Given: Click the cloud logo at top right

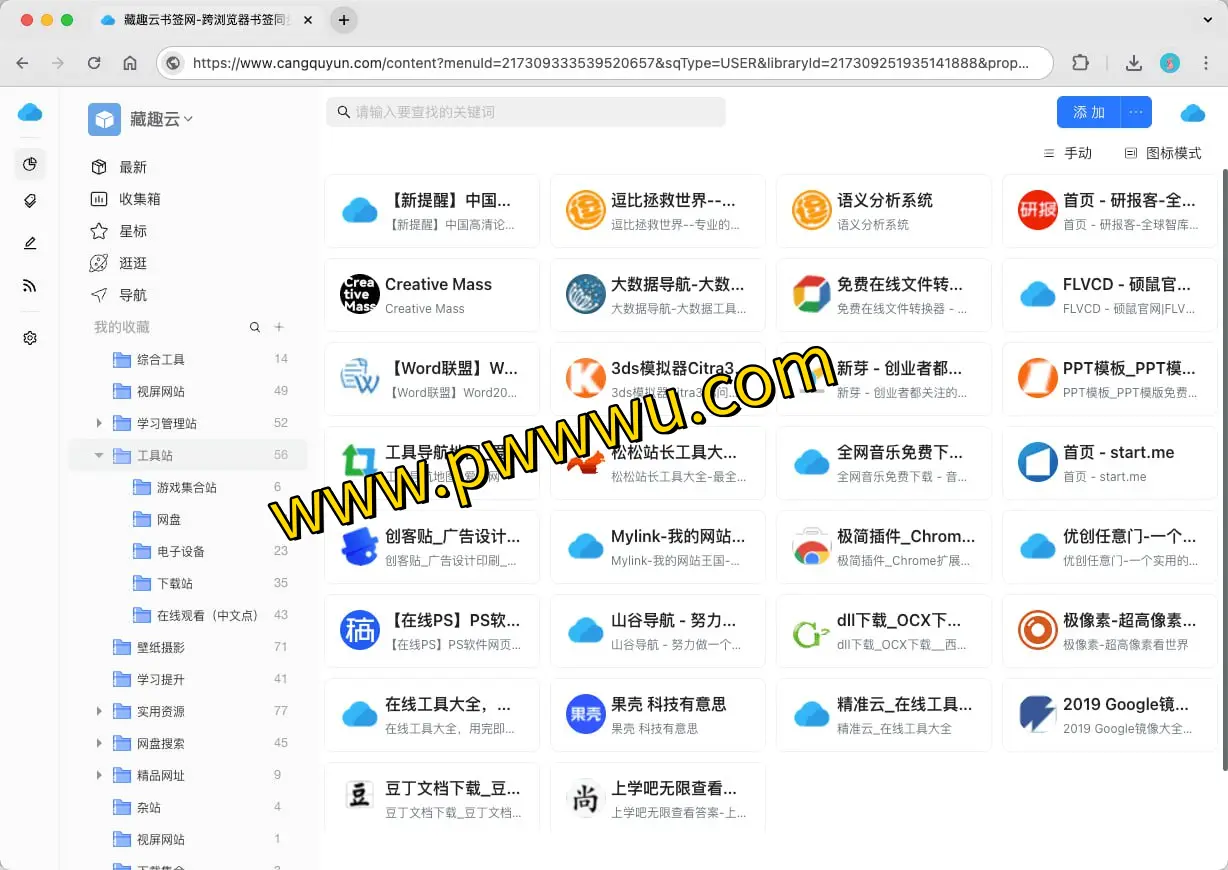Looking at the screenshot, I should (1193, 112).
